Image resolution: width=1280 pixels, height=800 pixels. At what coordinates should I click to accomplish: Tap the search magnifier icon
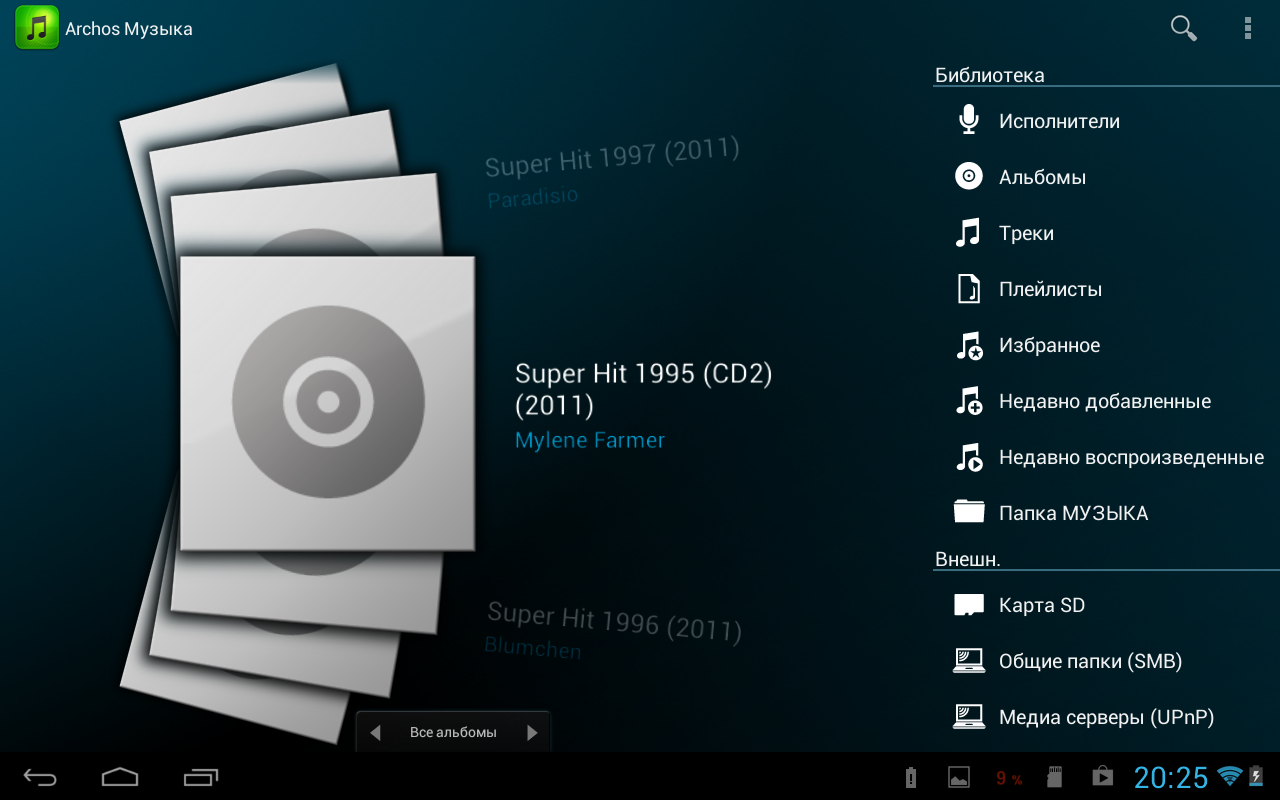click(x=1184, y=28)
